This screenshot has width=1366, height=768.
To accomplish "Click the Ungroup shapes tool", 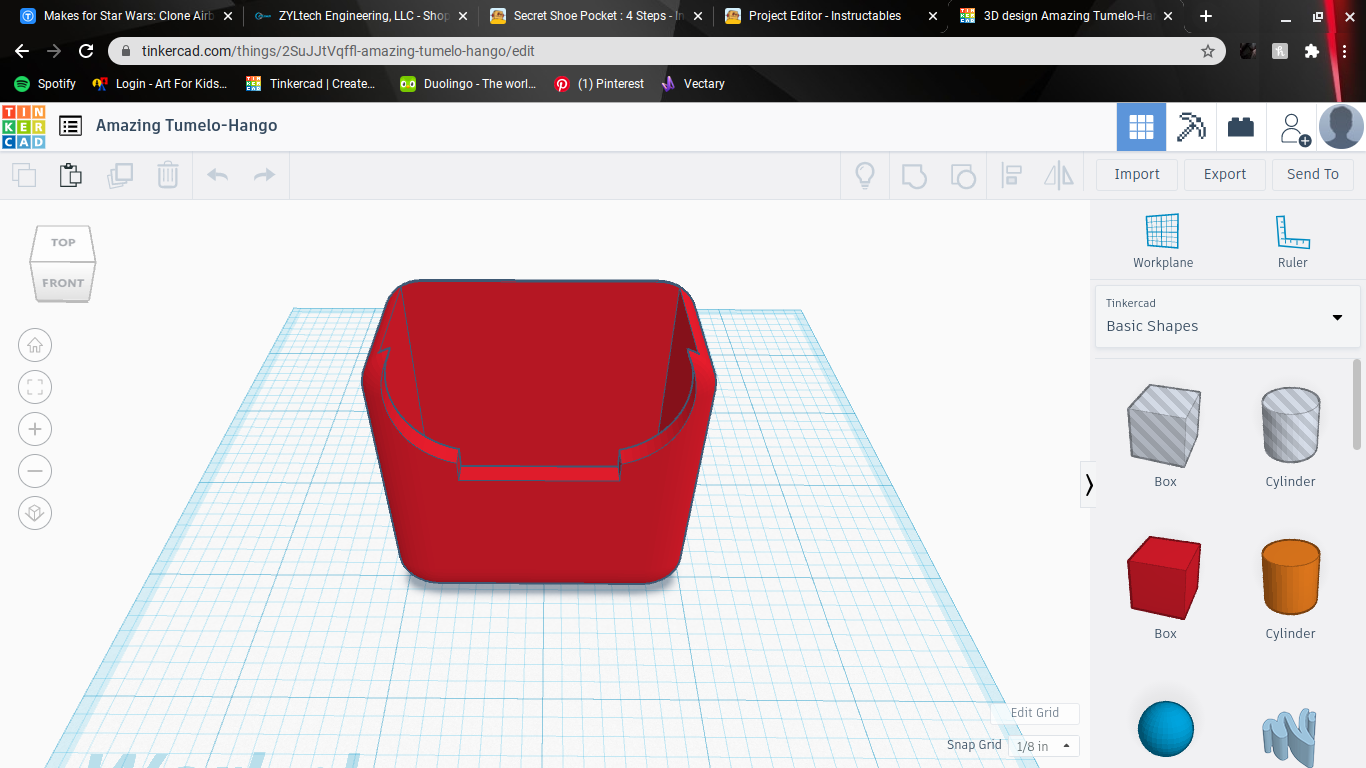I will pos(962,175).
